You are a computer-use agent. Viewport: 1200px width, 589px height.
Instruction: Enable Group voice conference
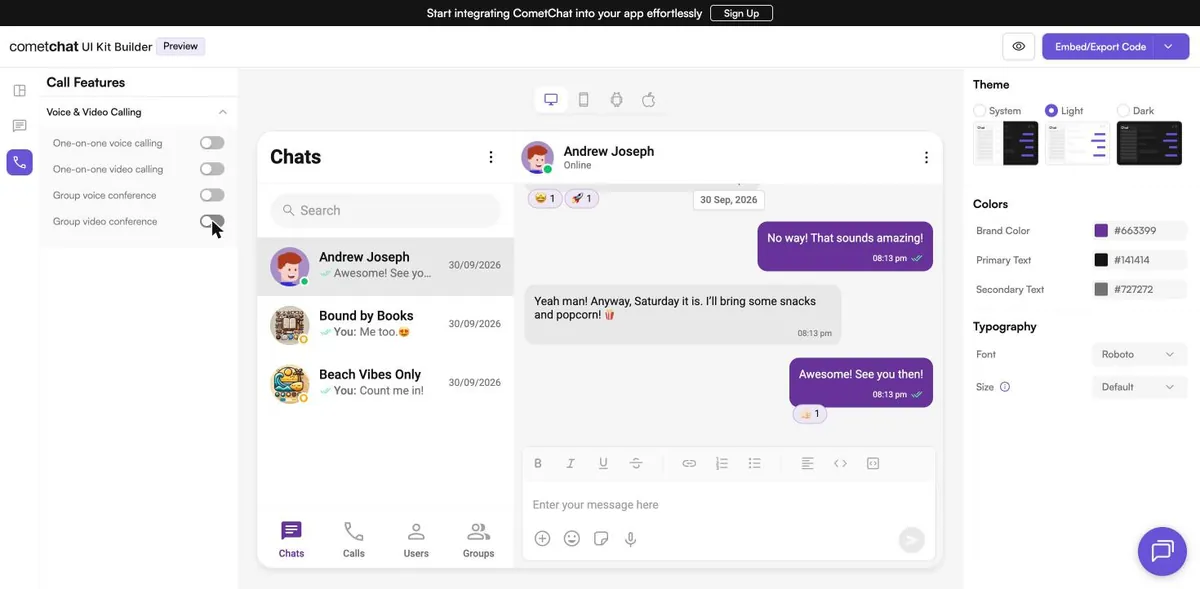(212, 195)
